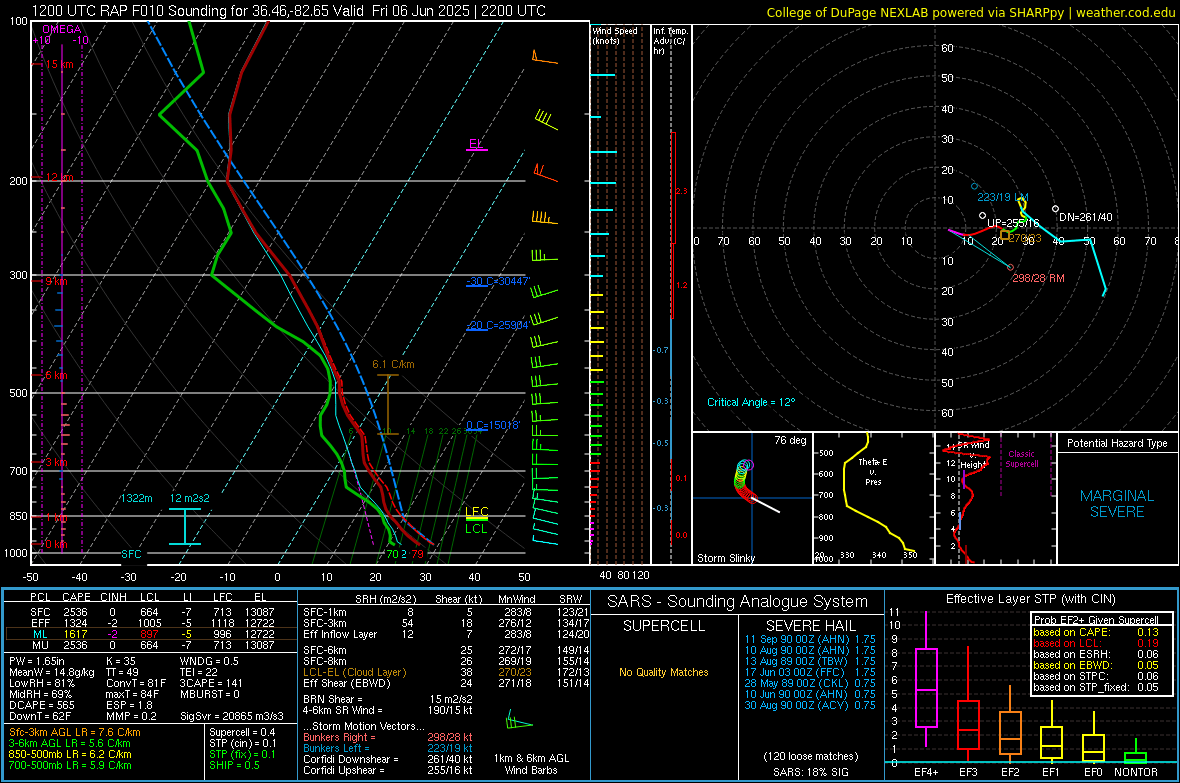1180x783 pixels.
Task: Click the 6.1 C/km lapse rate label
Action: (393, 364)
